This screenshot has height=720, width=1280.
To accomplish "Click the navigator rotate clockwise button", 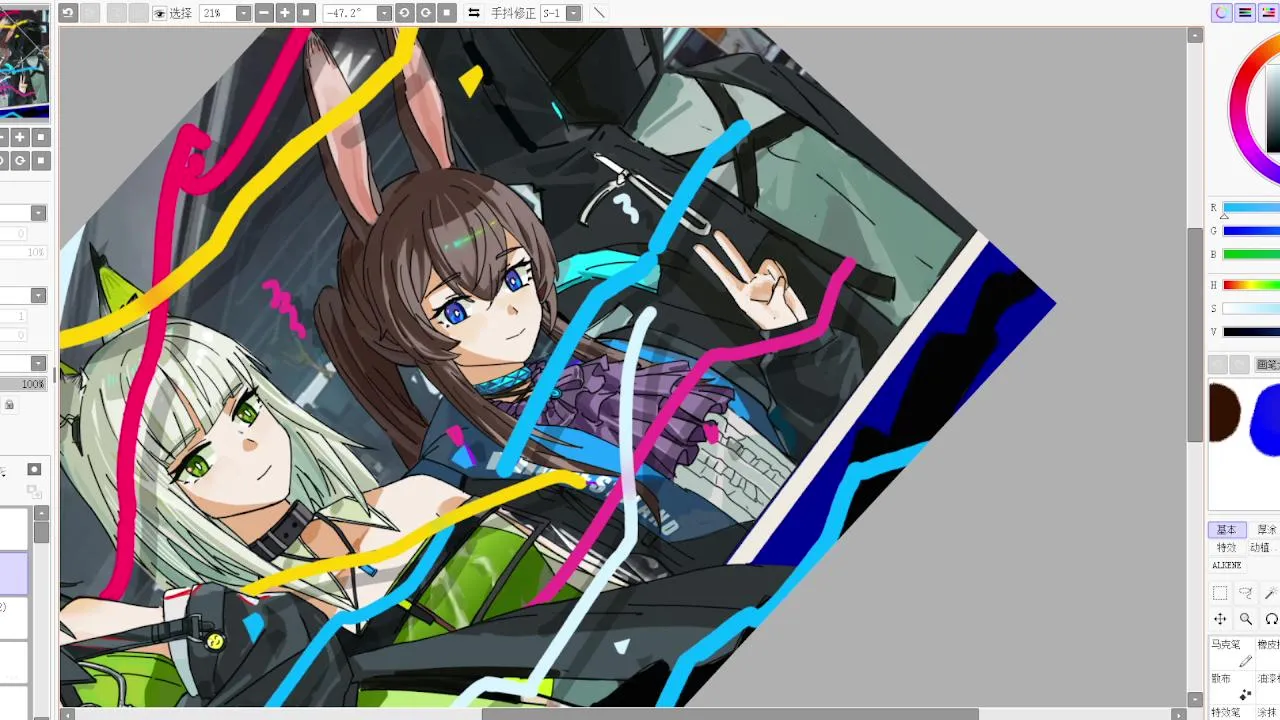I will 20,160.
